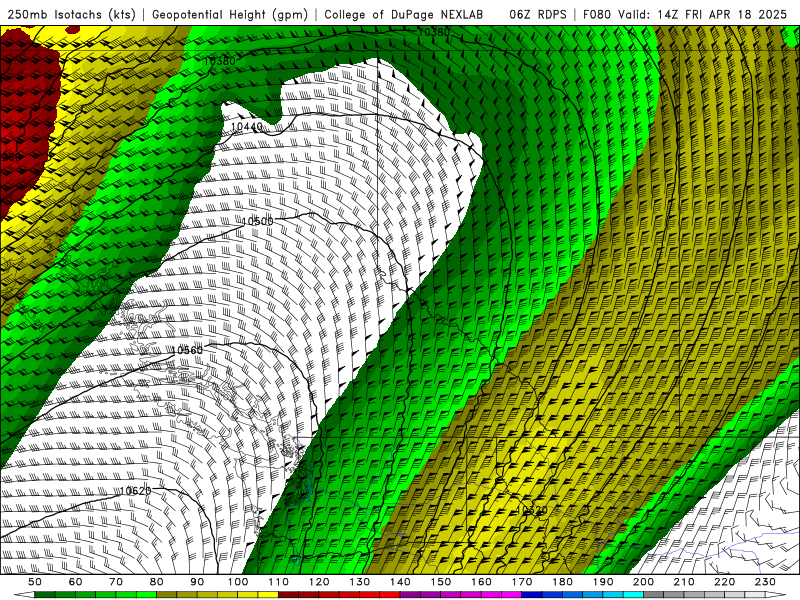Click the 200 knot colorbar label
The image size is (800, 600).
click(643, 582)
